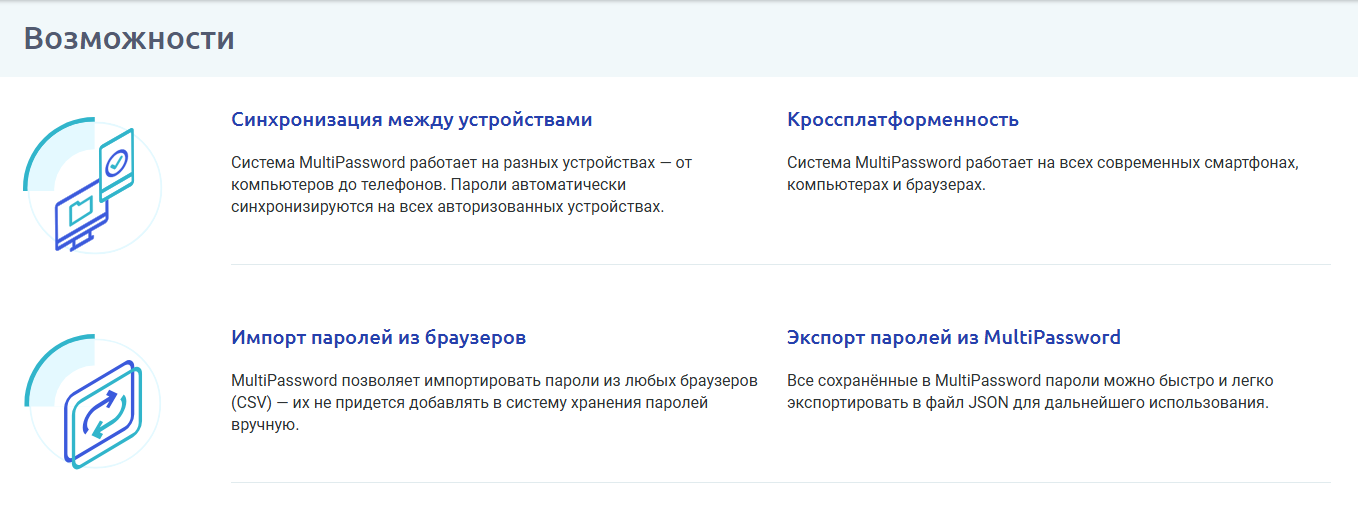Click paragraph about exporting to JSON file
1358x510 pixels.
click(1030, 392)
